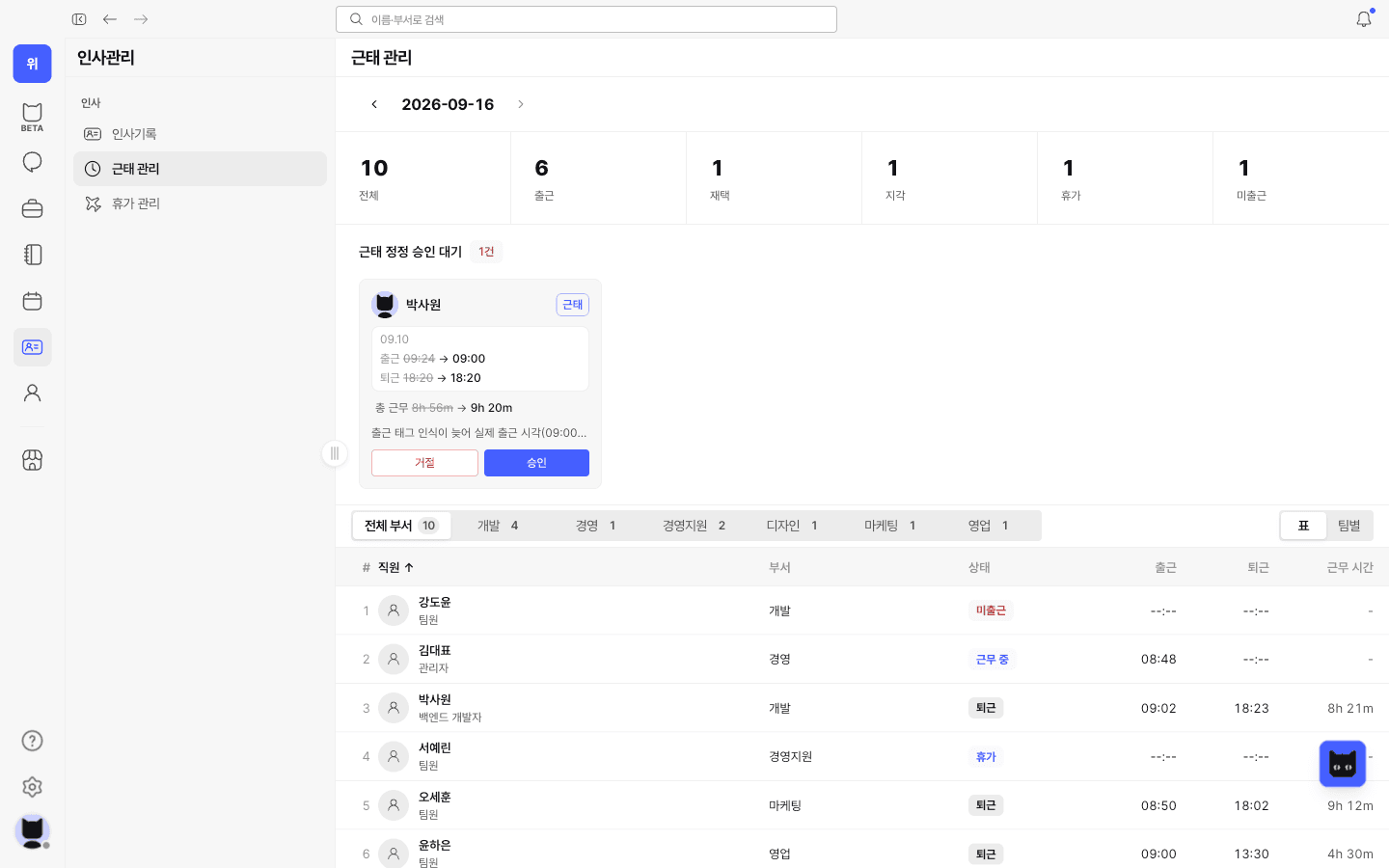Screen dimensions: 1389x868
Task: Open the store icon in sidebar
Action: click(32, 460)
